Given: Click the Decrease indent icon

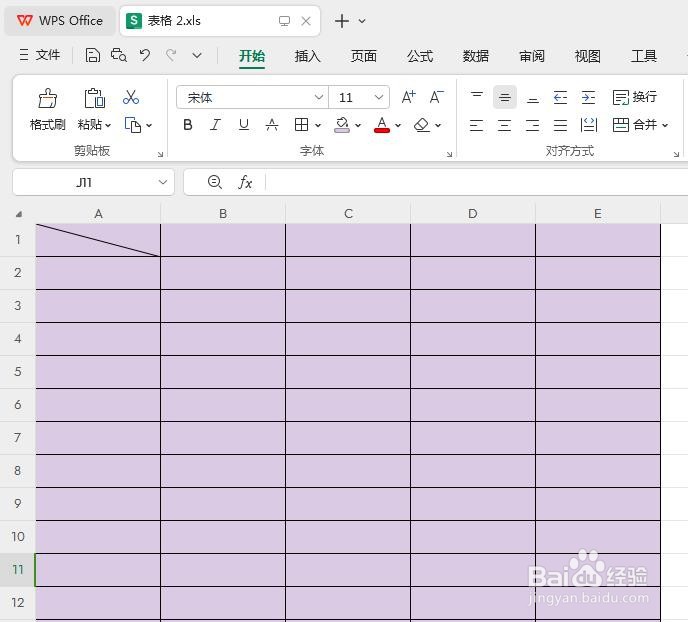Looking at the screenshot, I should pyautogui.click(x=560, y=97).
